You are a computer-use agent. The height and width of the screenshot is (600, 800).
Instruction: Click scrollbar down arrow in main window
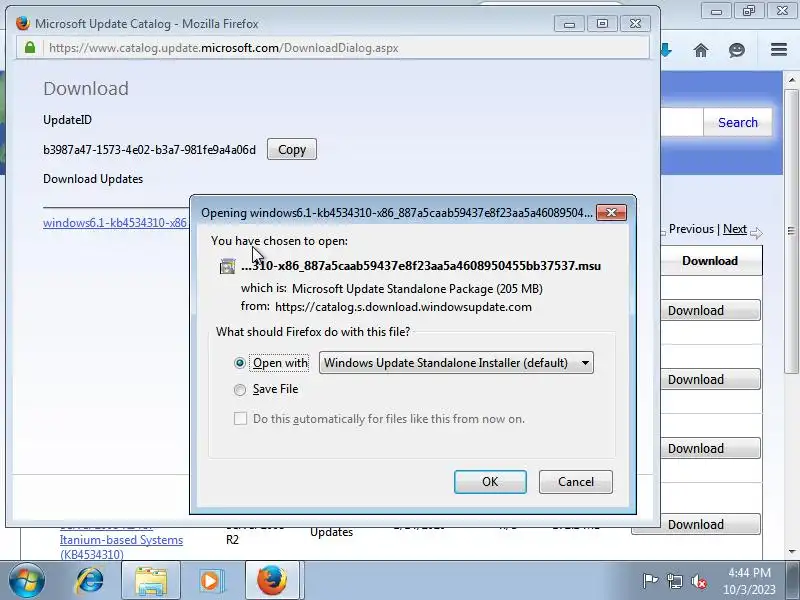pos(791,552)
